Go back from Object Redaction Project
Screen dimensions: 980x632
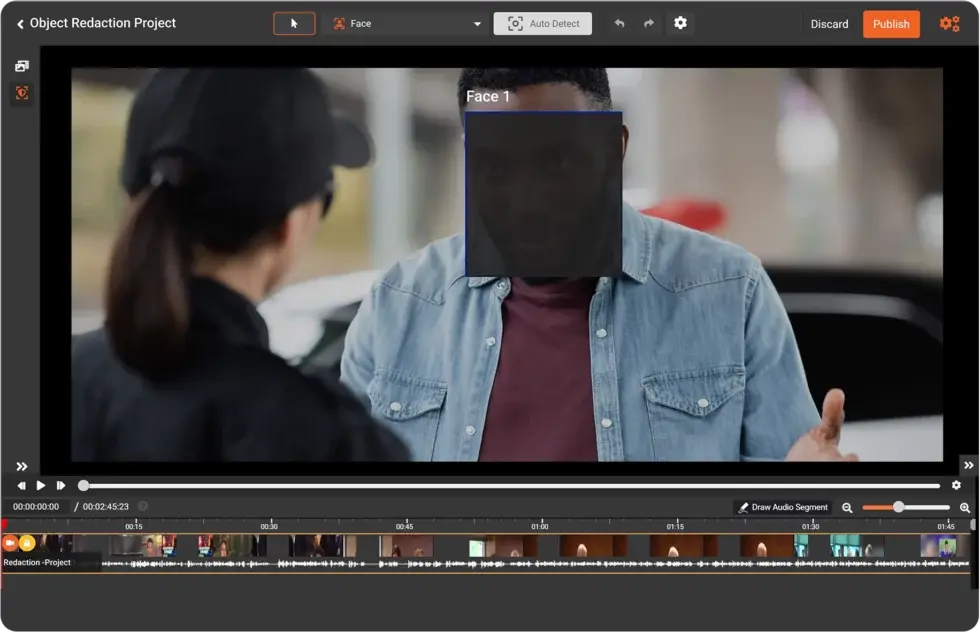tap(20, 24)
